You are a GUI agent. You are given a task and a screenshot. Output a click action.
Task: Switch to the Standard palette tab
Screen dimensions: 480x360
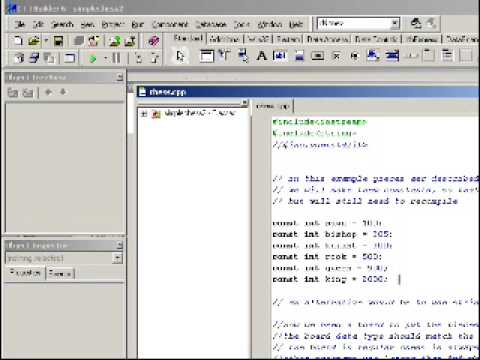(x=189, y=38)
